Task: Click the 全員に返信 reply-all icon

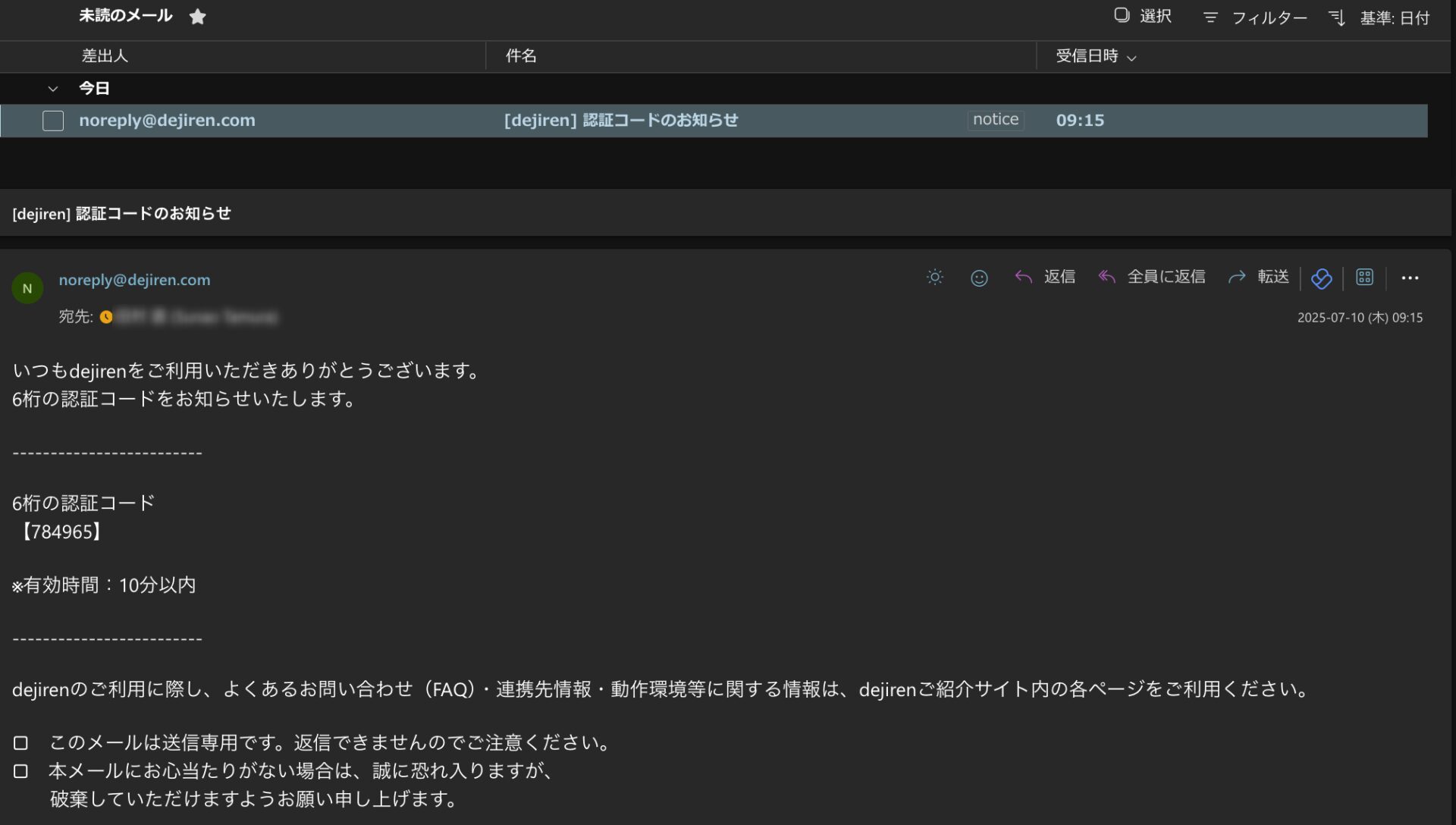Action: coord(1107,278)
